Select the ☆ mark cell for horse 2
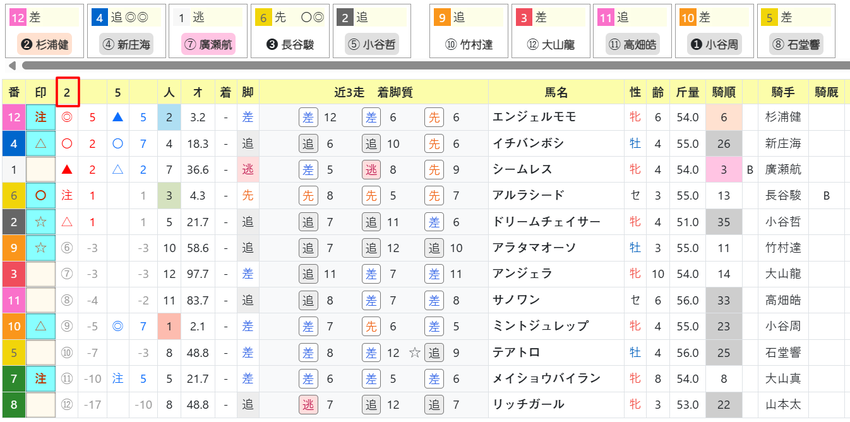850x422 pixels. (x=41, y=222)
